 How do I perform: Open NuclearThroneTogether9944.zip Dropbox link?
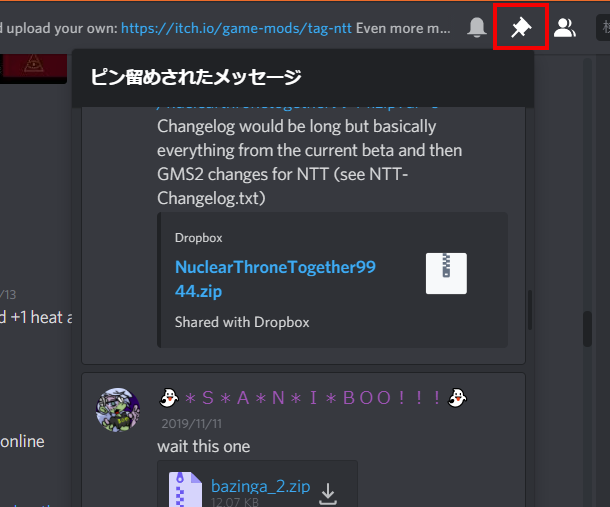coord(275,279)
